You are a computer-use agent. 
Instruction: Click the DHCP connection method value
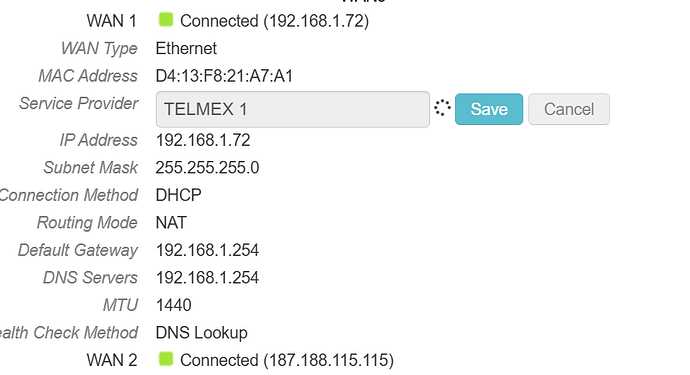pyautogui.click(x=179, y=195)
